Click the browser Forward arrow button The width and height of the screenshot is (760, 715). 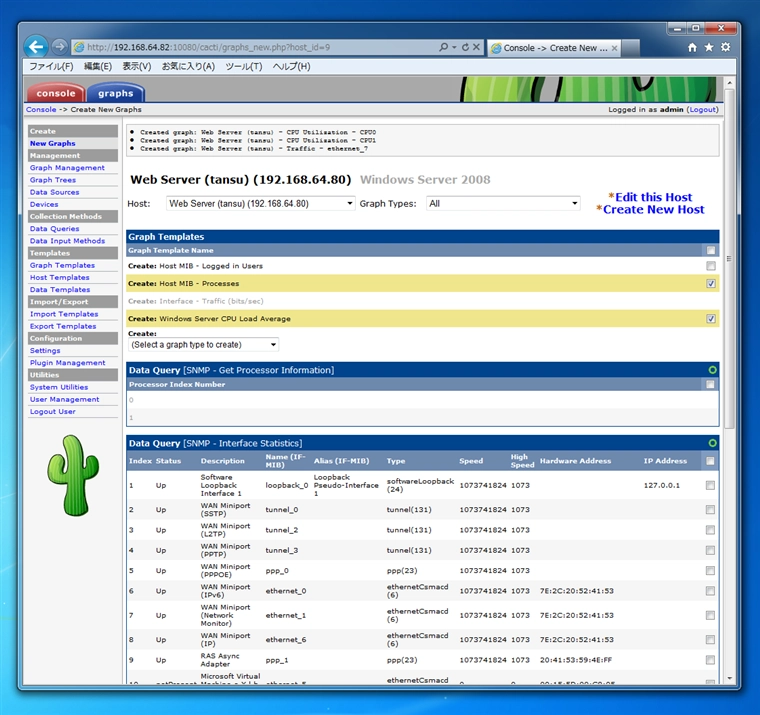pos(59,47)
